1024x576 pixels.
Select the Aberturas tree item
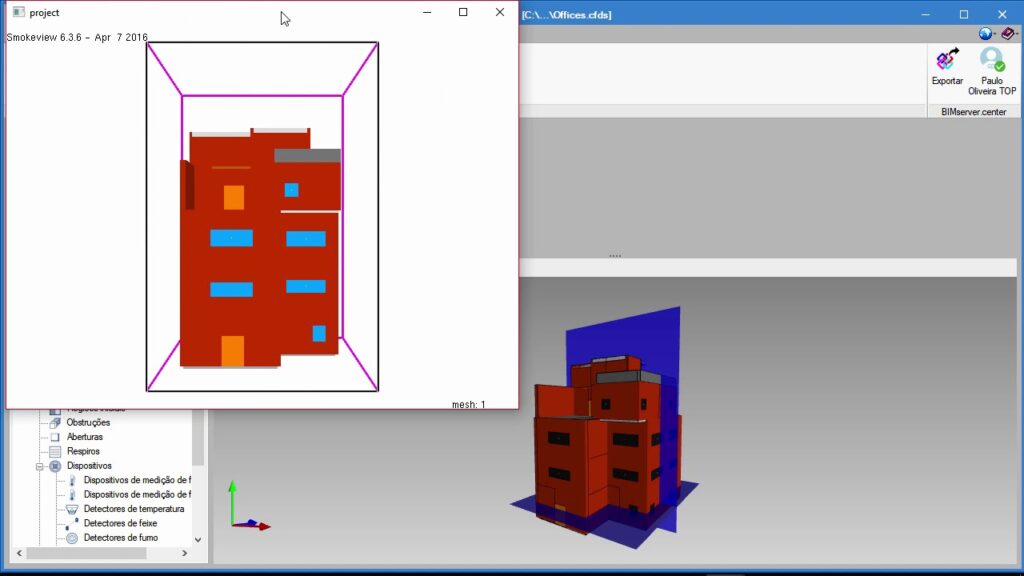click(84, 437)
